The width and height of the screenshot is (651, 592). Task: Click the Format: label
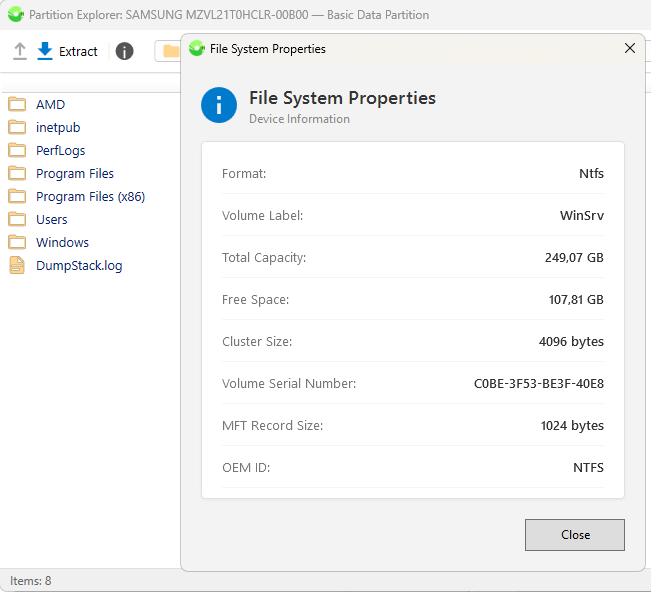point(244,174)
